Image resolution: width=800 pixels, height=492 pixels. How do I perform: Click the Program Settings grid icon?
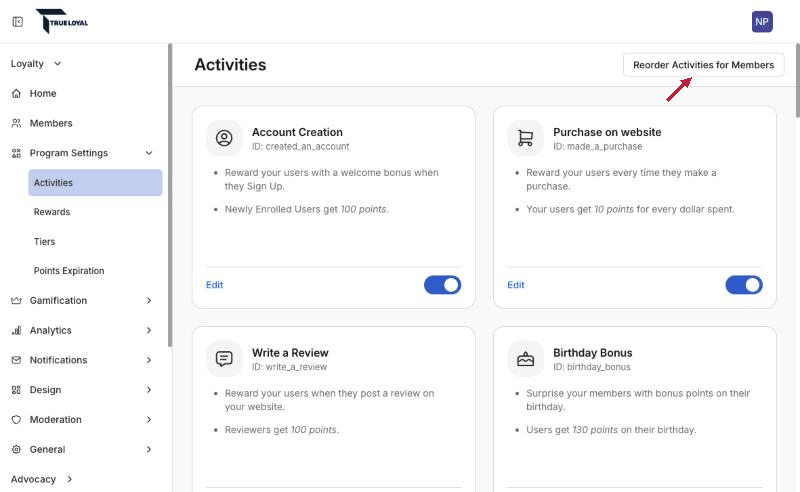point(16,153)
